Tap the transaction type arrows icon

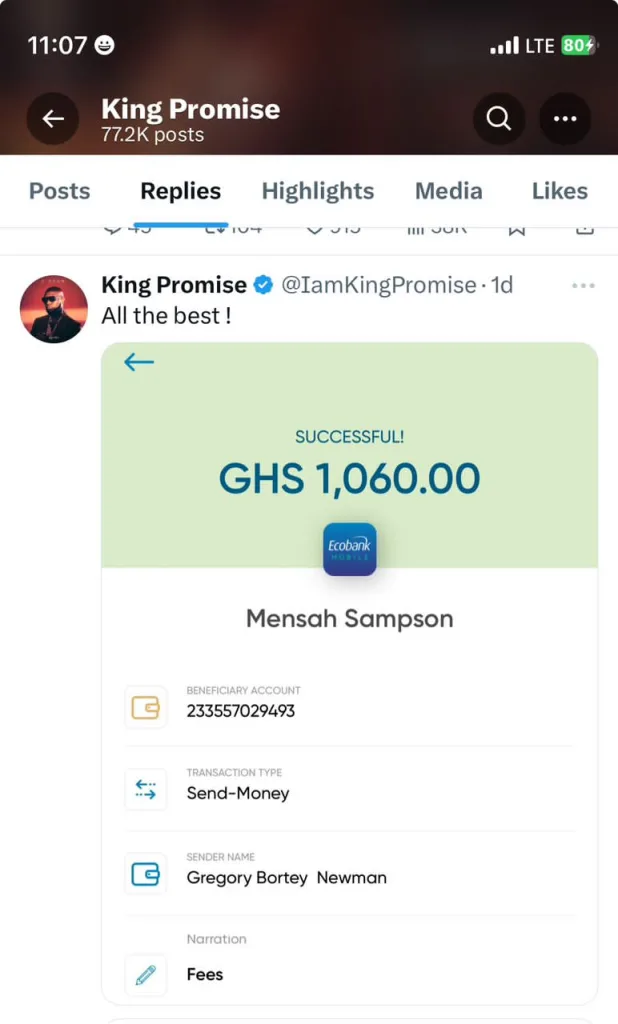click(146, 789)
